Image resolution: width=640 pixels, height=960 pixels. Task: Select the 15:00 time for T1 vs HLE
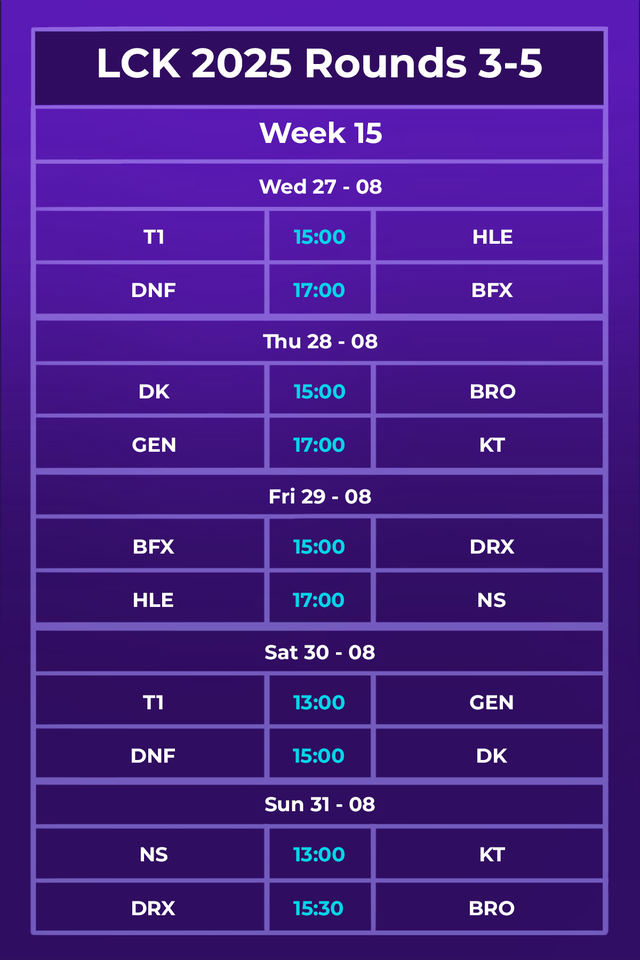pyautogui.click(x=319, y=237)
